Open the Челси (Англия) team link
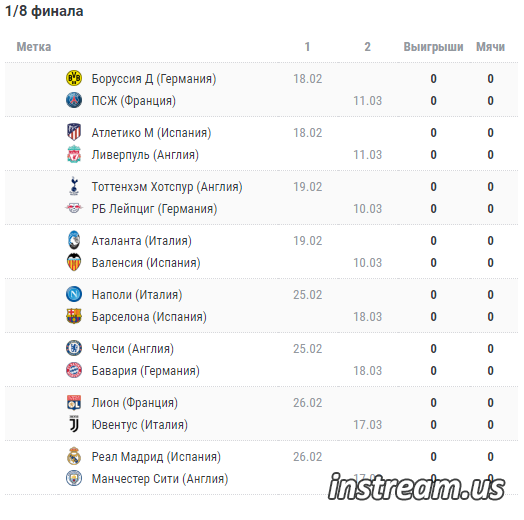 click(x=133, y=349)
